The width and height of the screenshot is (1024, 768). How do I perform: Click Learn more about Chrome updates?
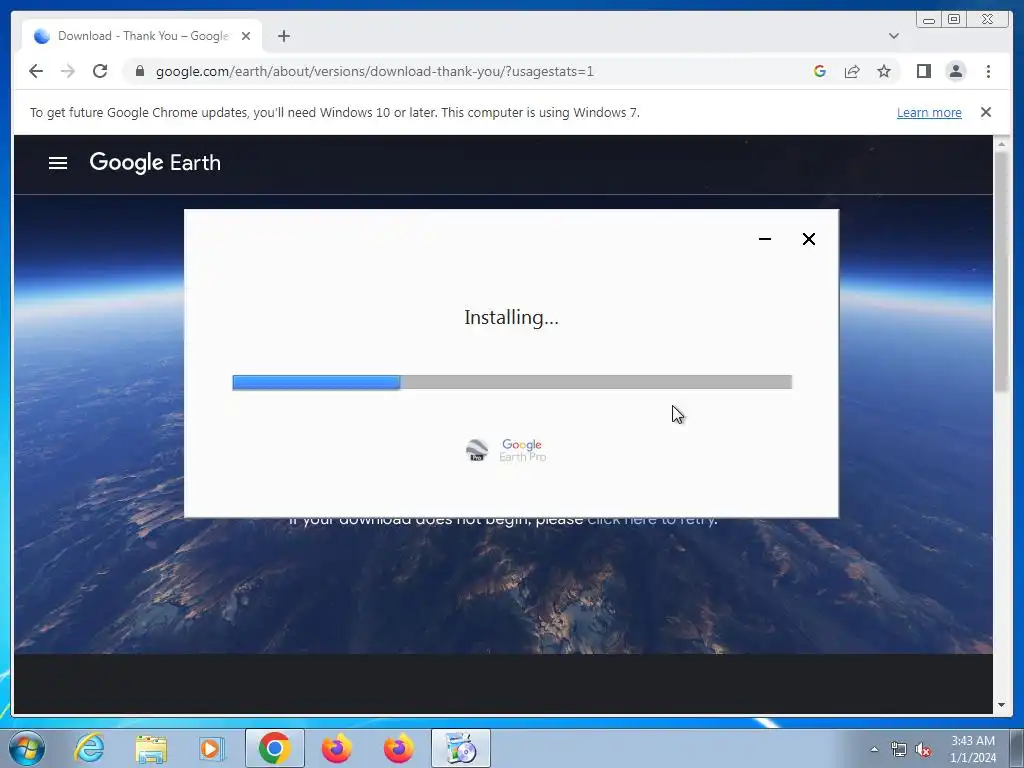(929, 112)
